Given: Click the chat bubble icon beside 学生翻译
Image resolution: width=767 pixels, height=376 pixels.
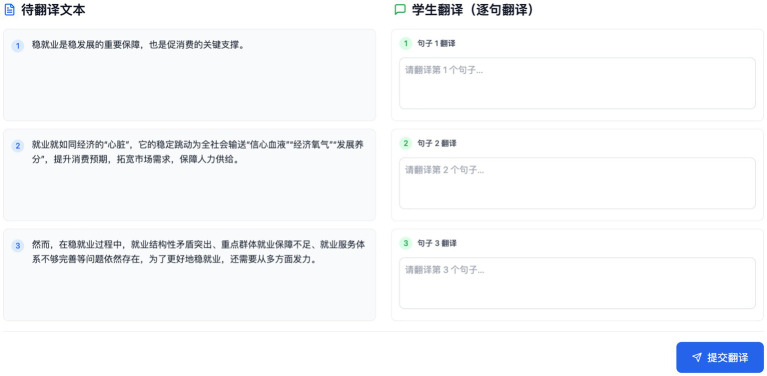Looking at the screenshot, I should pyautogui.click(x=400, y=10).
